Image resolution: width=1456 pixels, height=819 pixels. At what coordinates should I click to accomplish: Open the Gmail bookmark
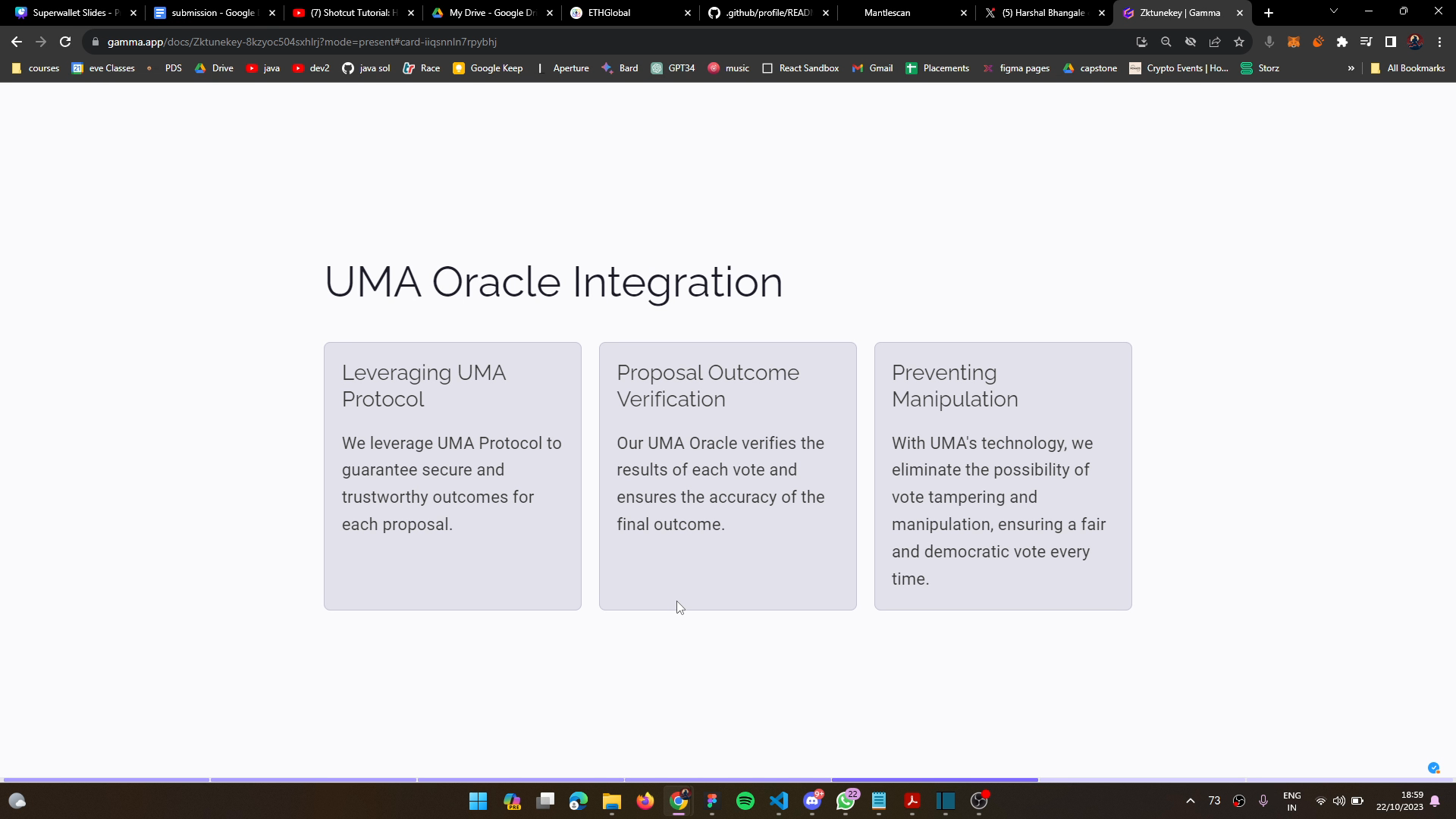(x=872, y=68)
